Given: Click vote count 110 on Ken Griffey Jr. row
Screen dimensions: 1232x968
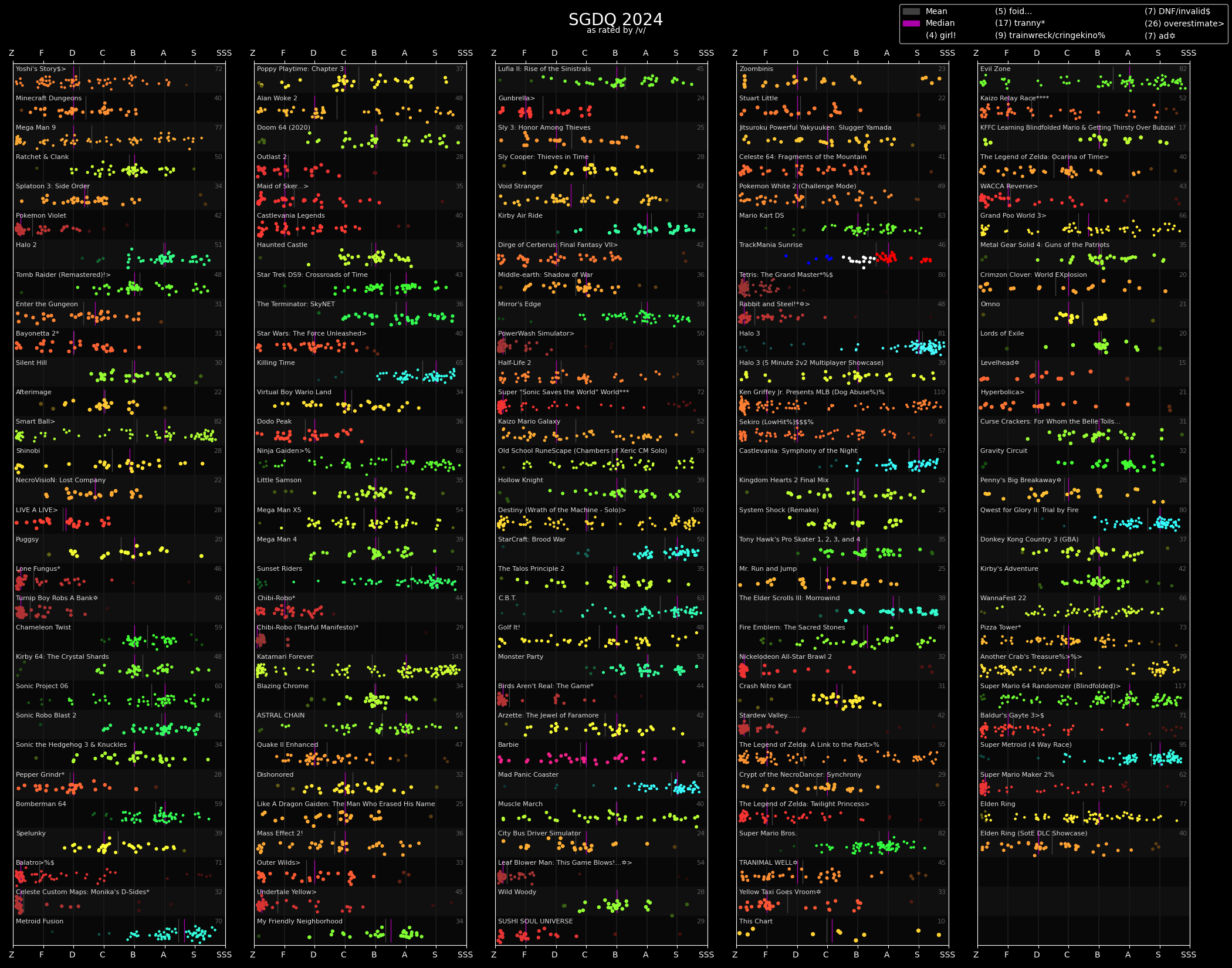Looking at the screenshot, I should (x=939, y=392).
